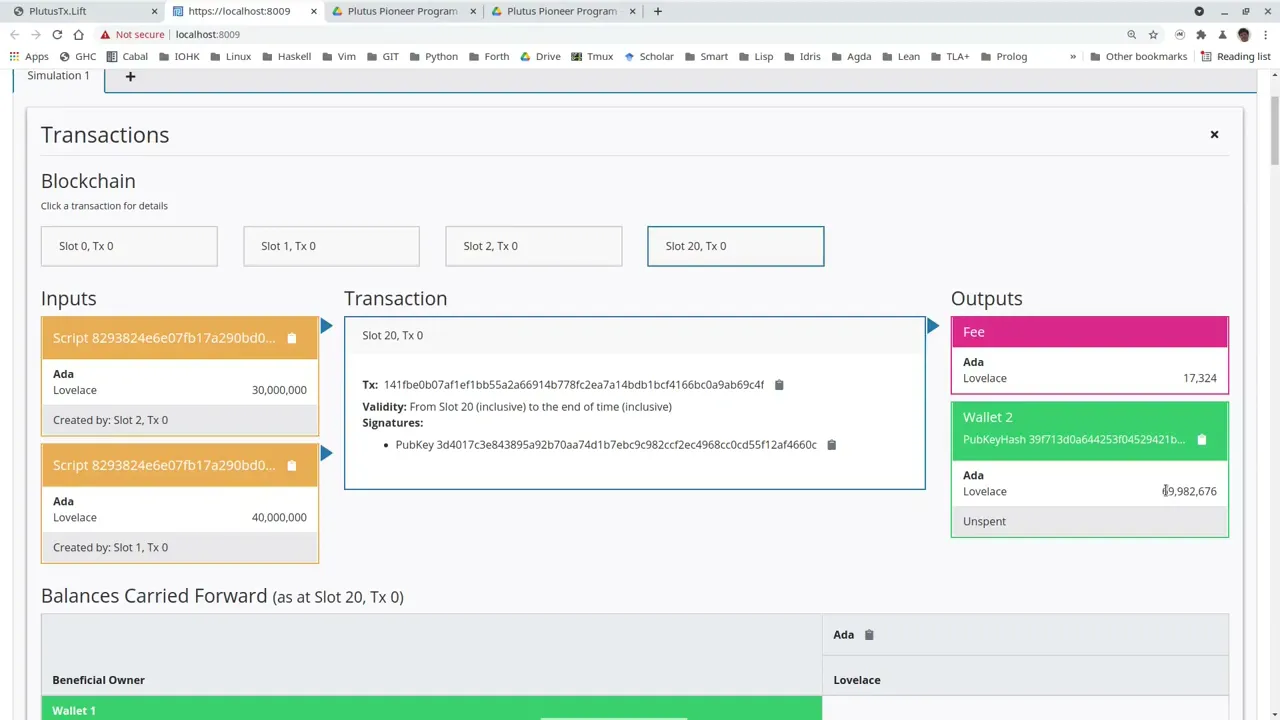Image resolution: width=1280 pixels, height=720 pixels.
Task: Open the Haskell bookmarks folder
Action: coord(286,57)
